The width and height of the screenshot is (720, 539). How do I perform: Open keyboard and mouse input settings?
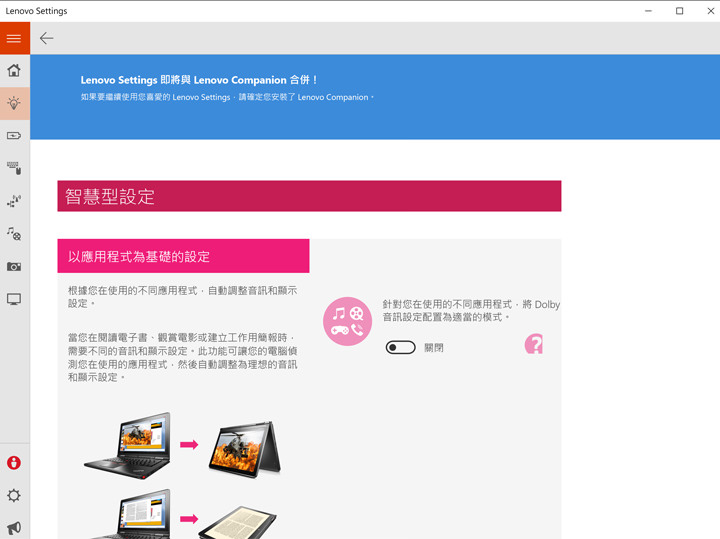14,168
